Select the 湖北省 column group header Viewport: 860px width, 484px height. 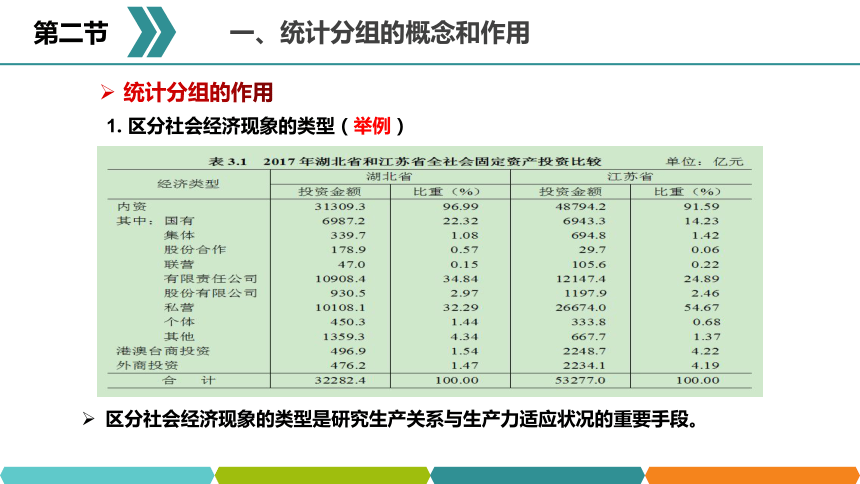tap(389, 177)
